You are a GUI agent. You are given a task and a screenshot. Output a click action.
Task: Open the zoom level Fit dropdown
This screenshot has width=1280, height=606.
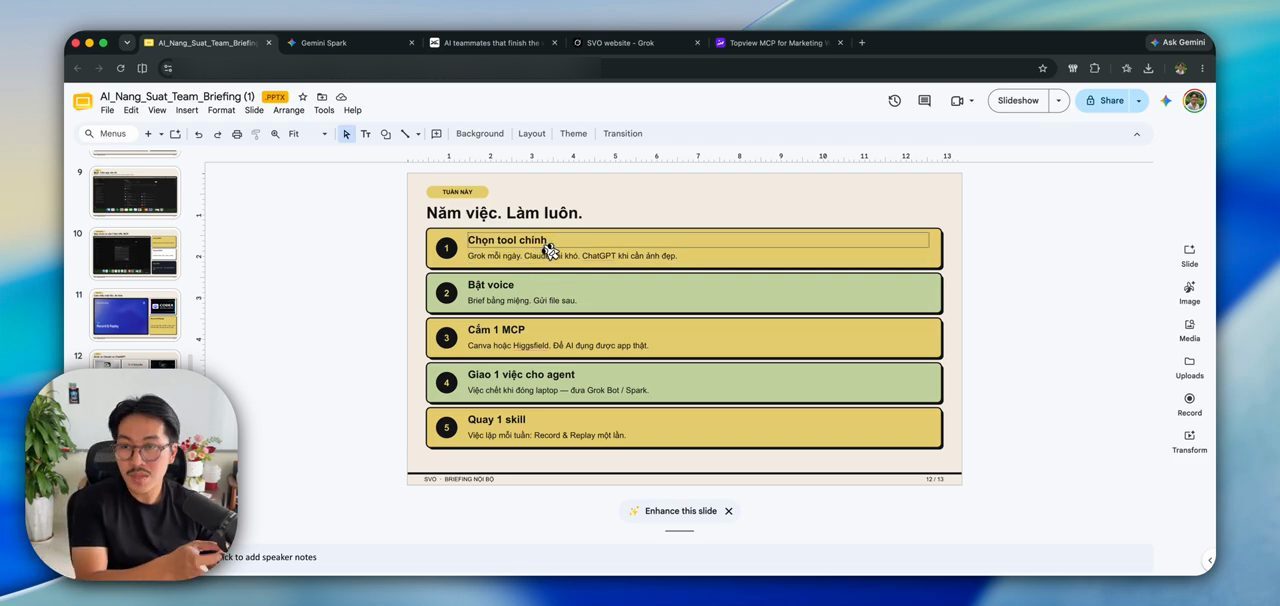307,134
